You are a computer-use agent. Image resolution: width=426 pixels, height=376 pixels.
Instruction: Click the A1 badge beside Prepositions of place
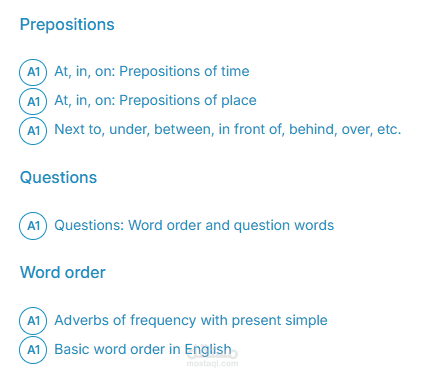33,101
